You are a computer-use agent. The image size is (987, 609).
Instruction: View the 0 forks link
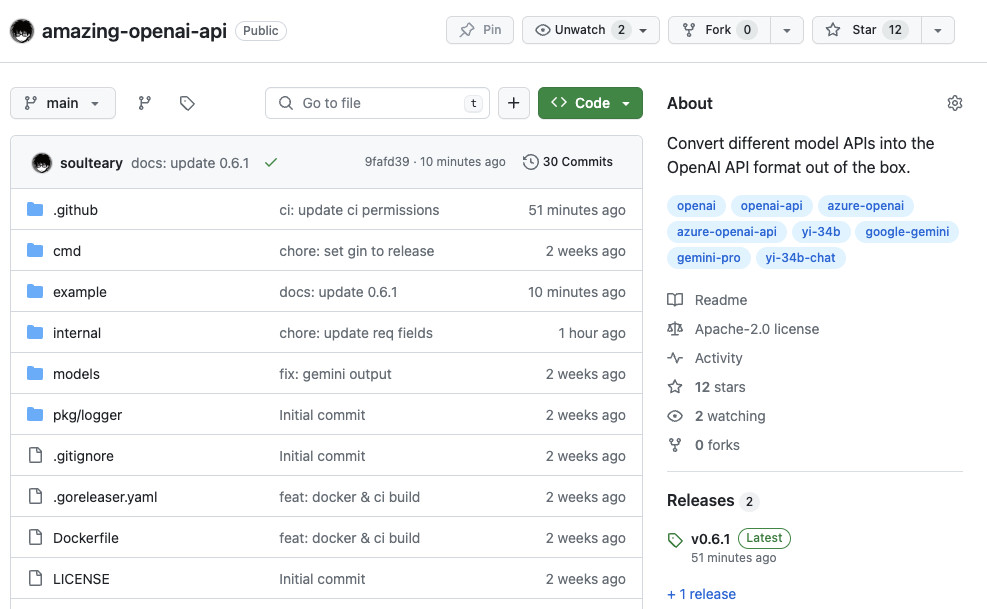[717, 445]
